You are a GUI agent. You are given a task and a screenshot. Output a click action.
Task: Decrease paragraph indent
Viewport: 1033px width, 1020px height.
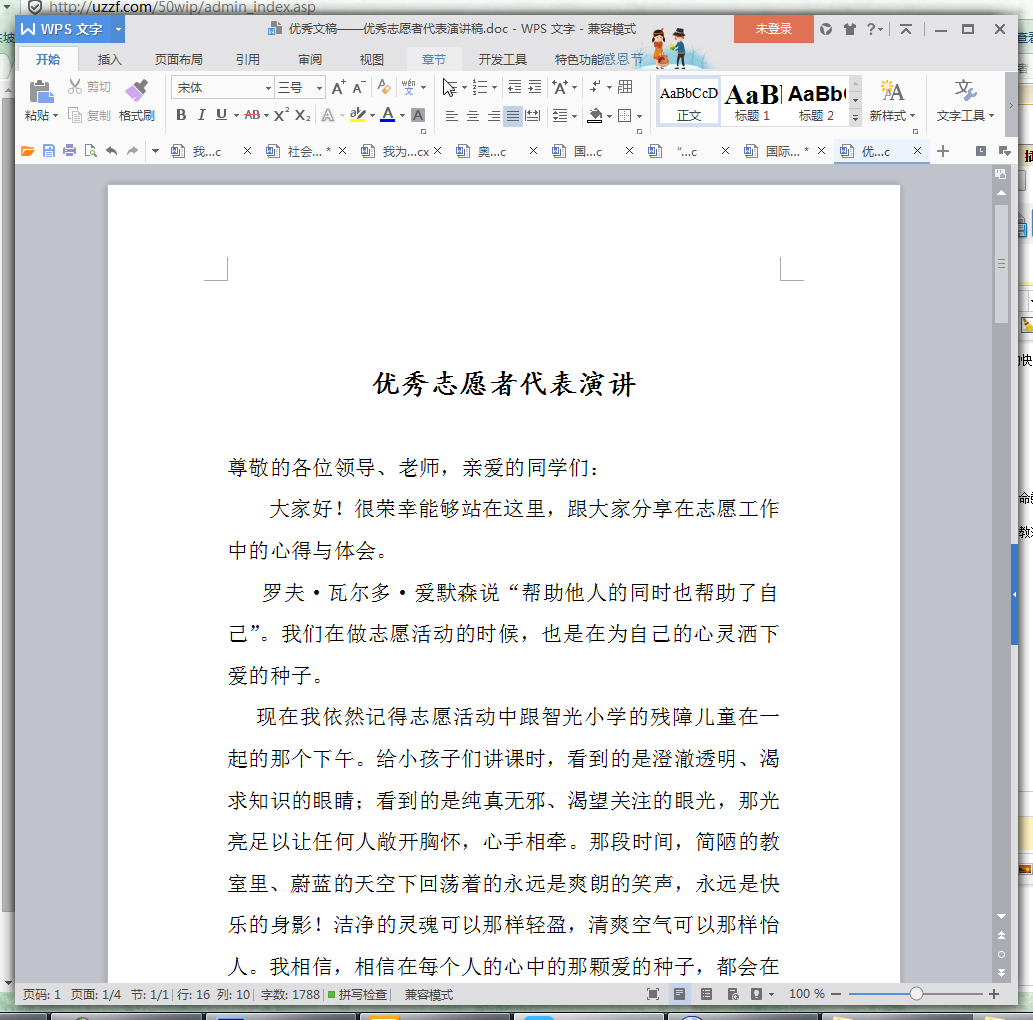pyautogui.click(x=515, y=87)
